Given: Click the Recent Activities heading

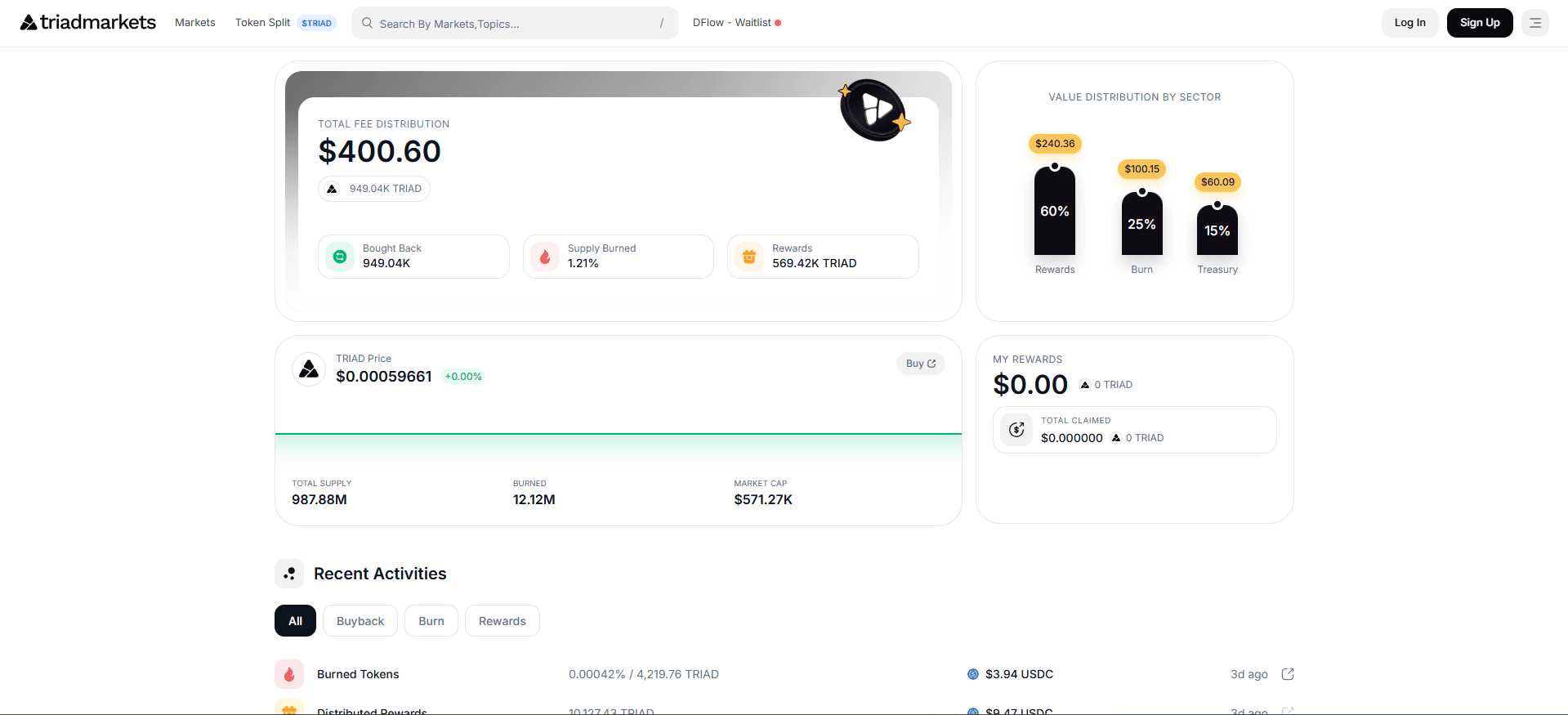Looking at the screenshot, I should 380,574.
